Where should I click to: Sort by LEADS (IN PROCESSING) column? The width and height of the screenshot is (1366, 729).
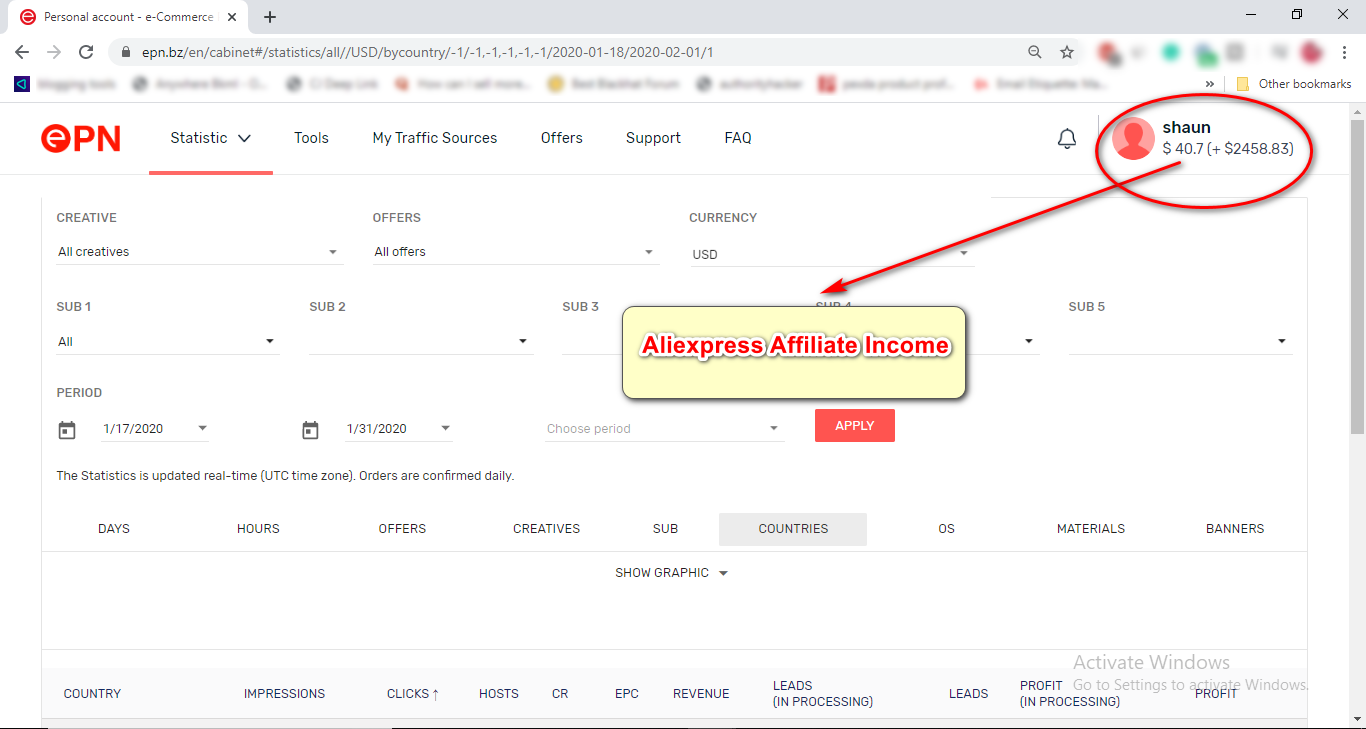(x=823, y=694)
